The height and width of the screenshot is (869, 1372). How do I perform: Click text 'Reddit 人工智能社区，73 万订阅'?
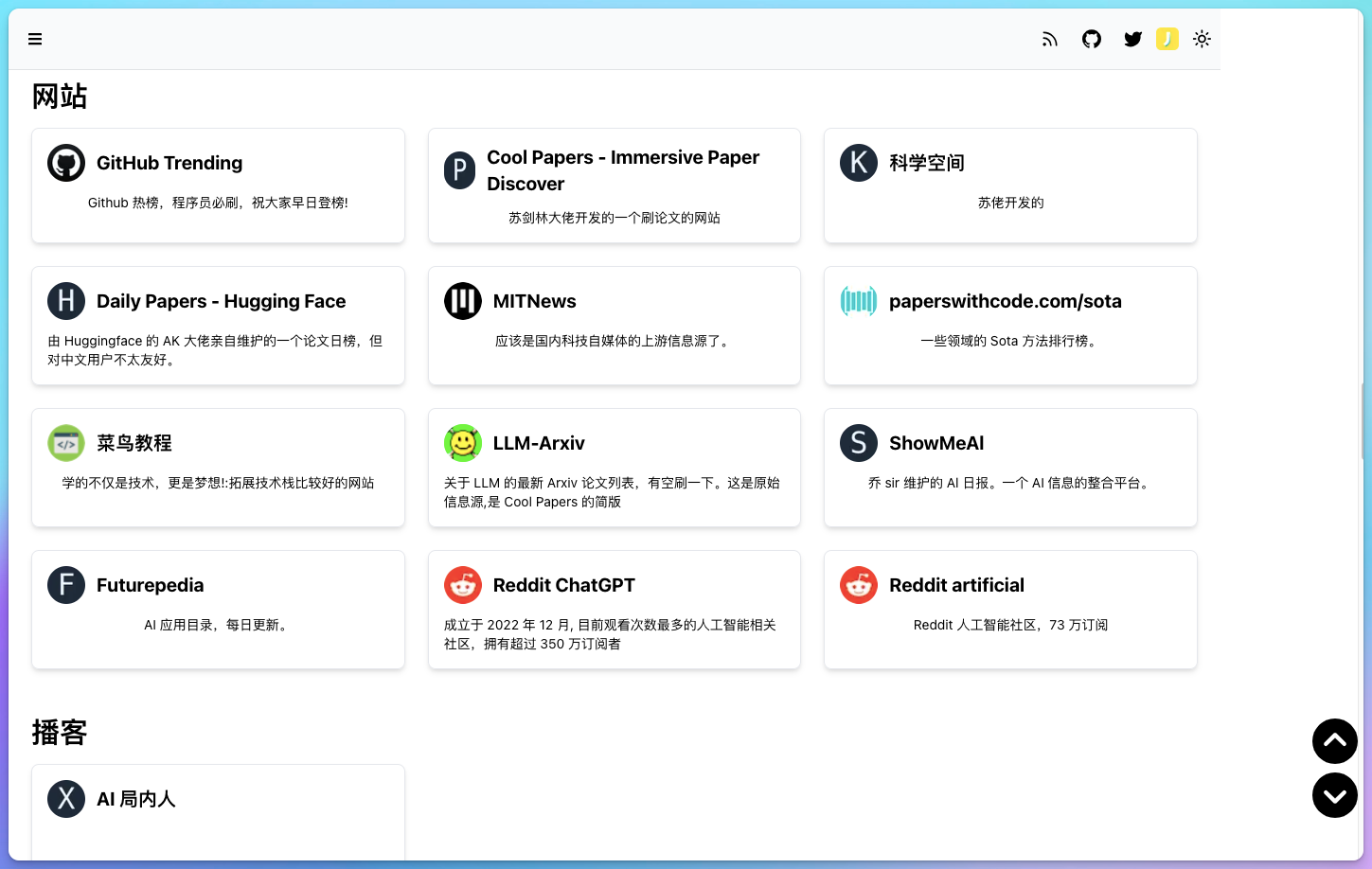[x=1011, y=625]
